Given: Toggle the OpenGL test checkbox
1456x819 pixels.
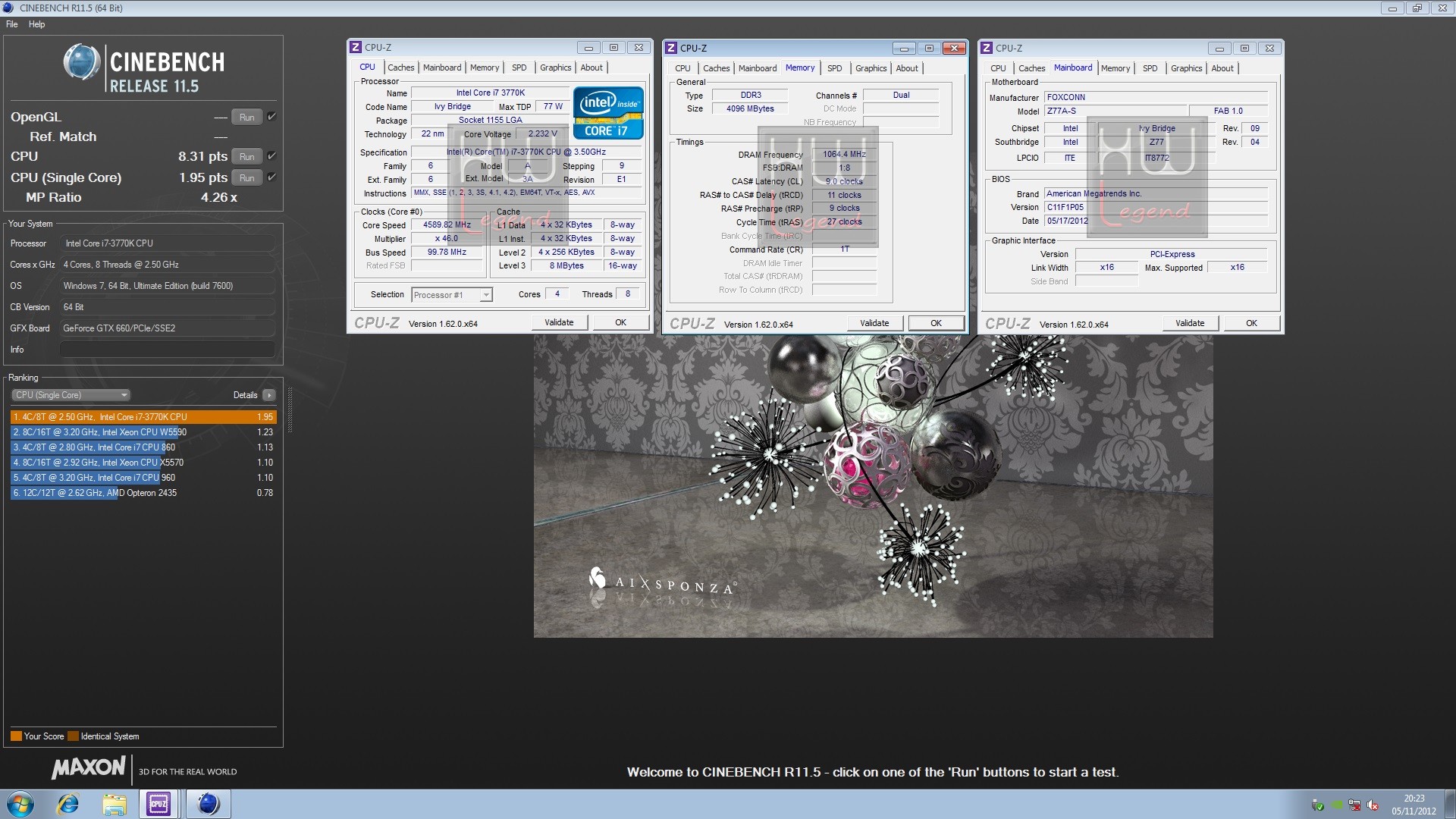Looking at the screenshot, I should point(271,117).
